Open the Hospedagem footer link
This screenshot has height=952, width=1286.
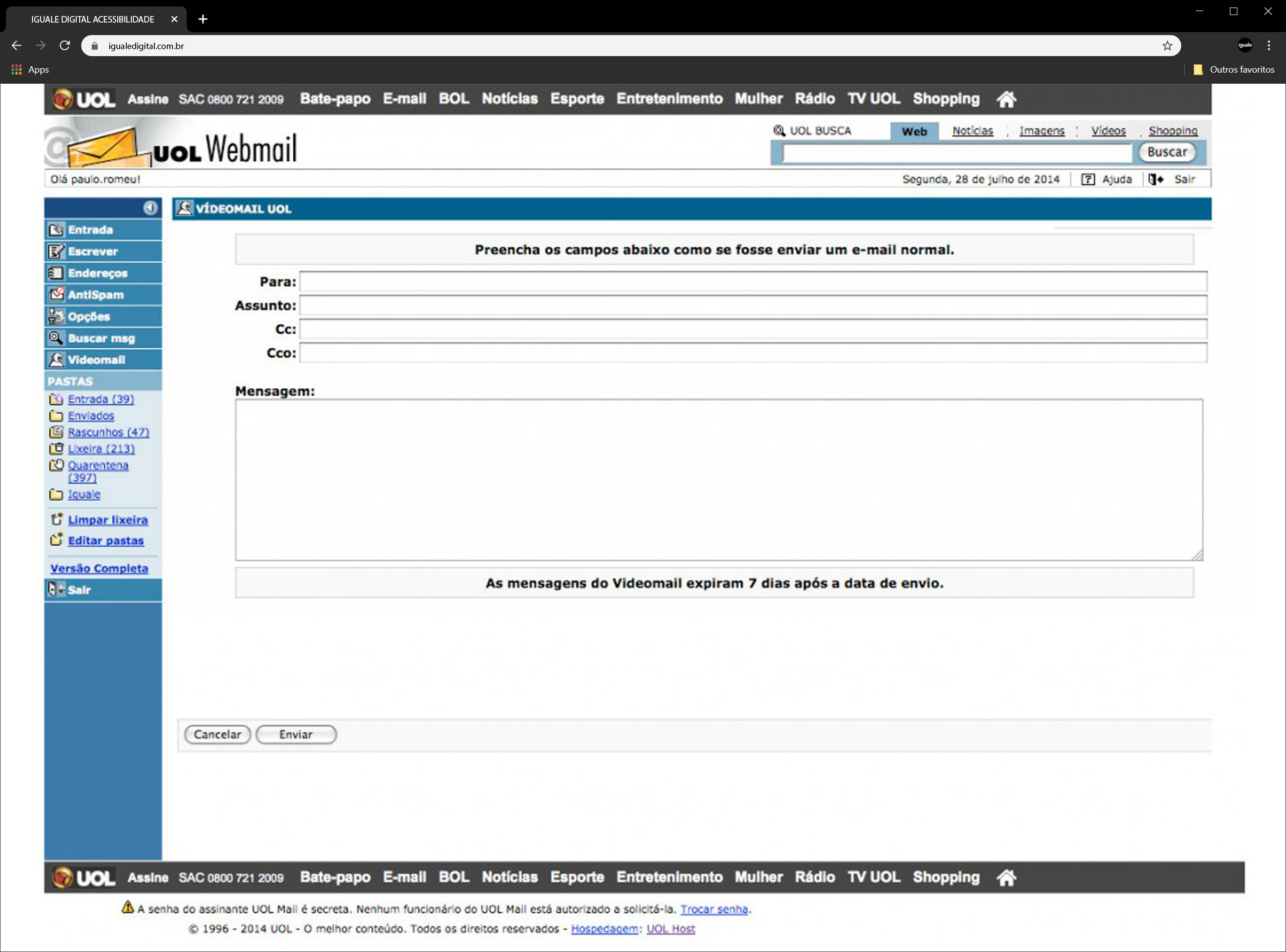[604, 929]
